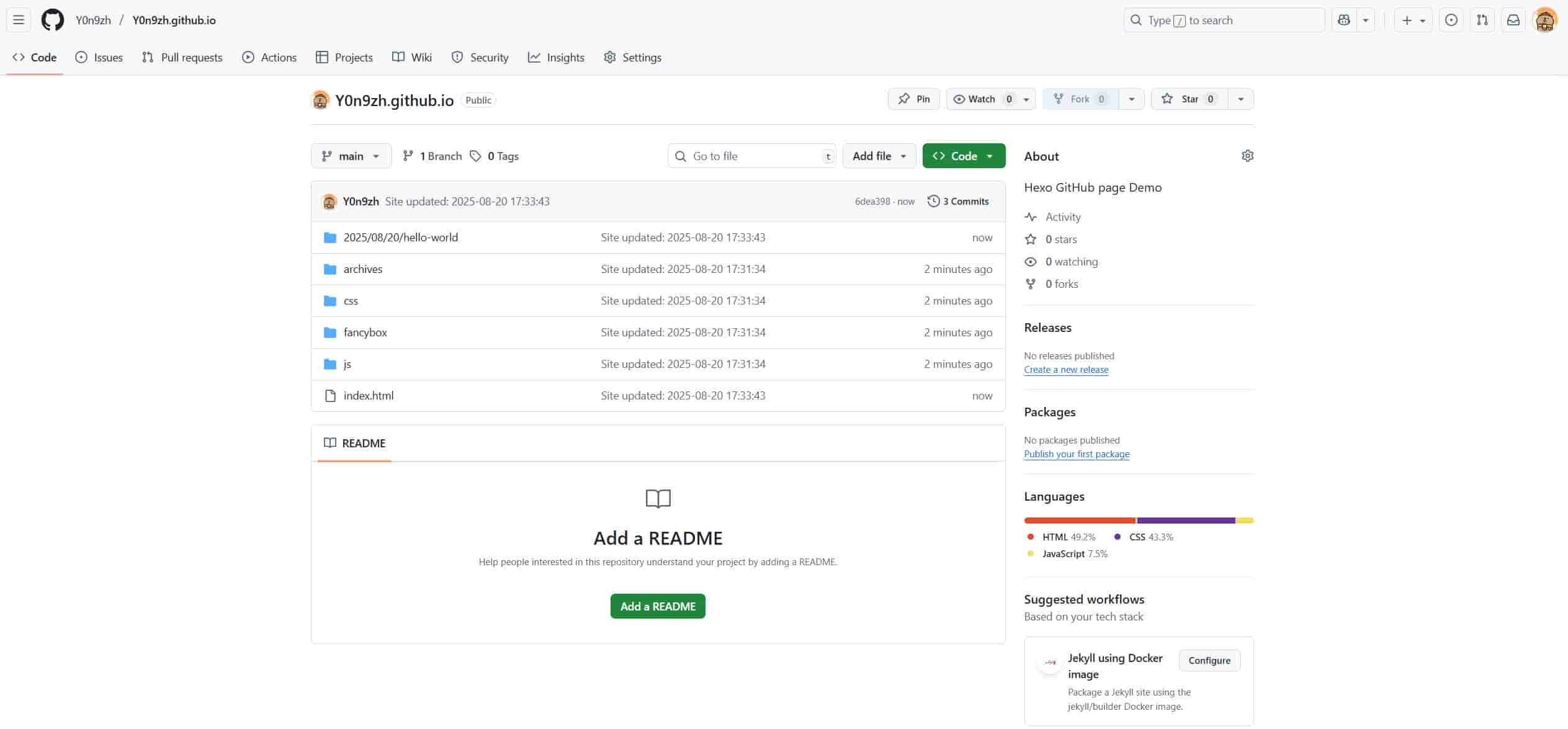Click the js folder icon
Viewport: 1568px width, 729px height.
pyautogui.click(x=330, y=364)
